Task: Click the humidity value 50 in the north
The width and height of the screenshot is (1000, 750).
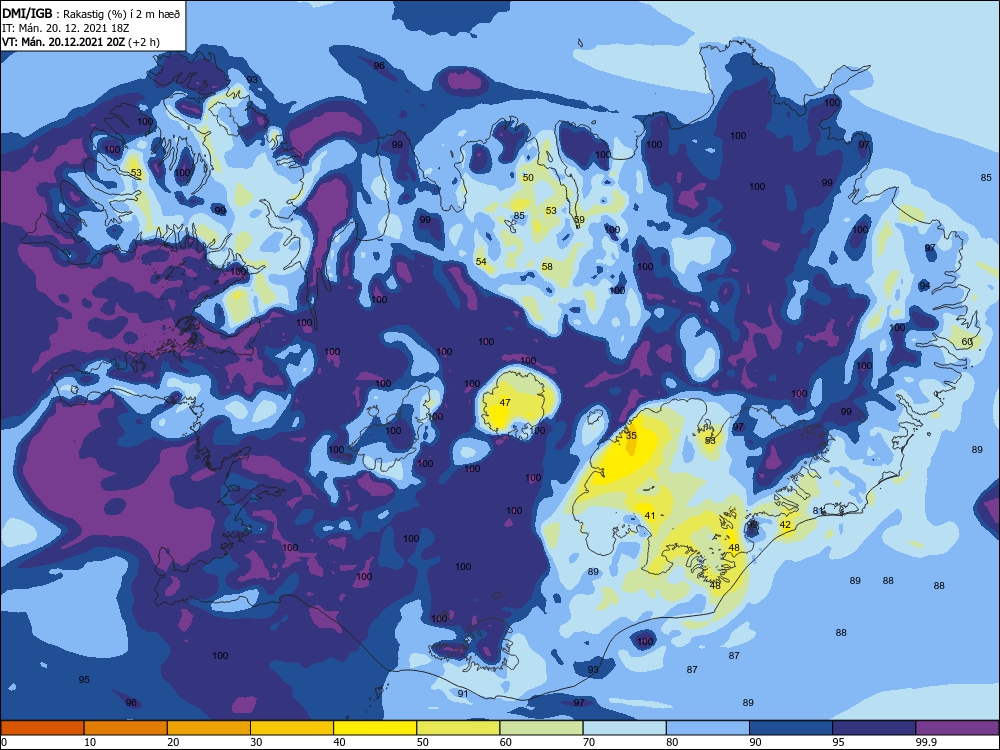Action: pos(528,177)
